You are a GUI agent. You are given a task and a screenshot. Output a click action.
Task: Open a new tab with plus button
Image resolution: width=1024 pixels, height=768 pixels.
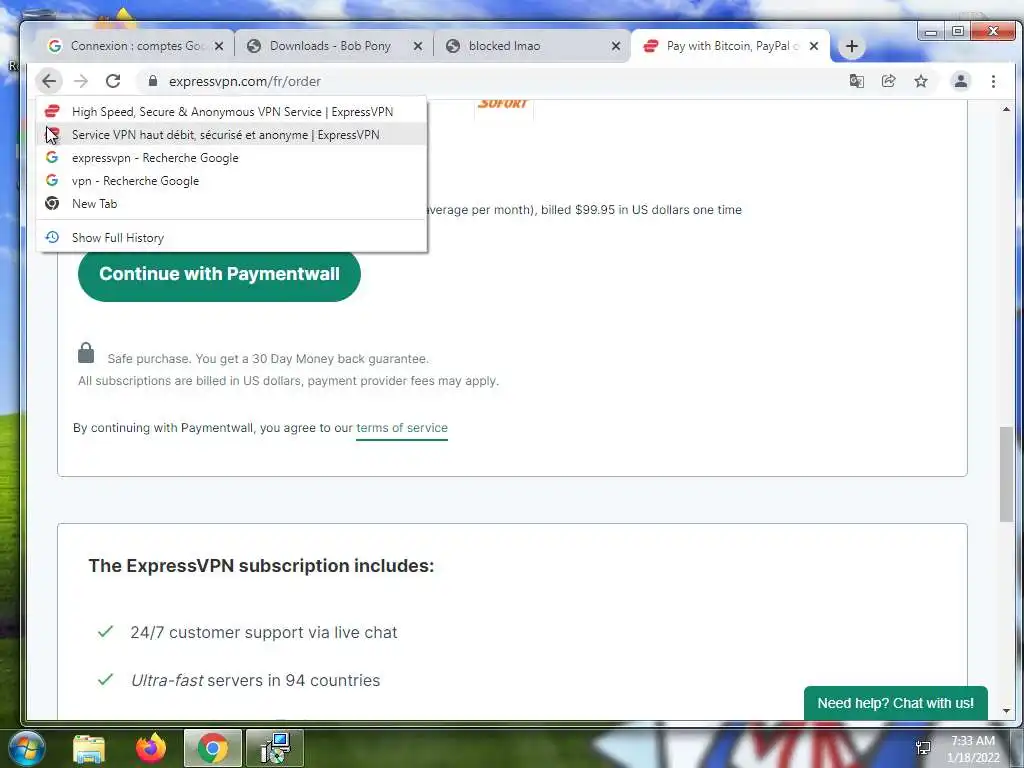coord(852,46)
